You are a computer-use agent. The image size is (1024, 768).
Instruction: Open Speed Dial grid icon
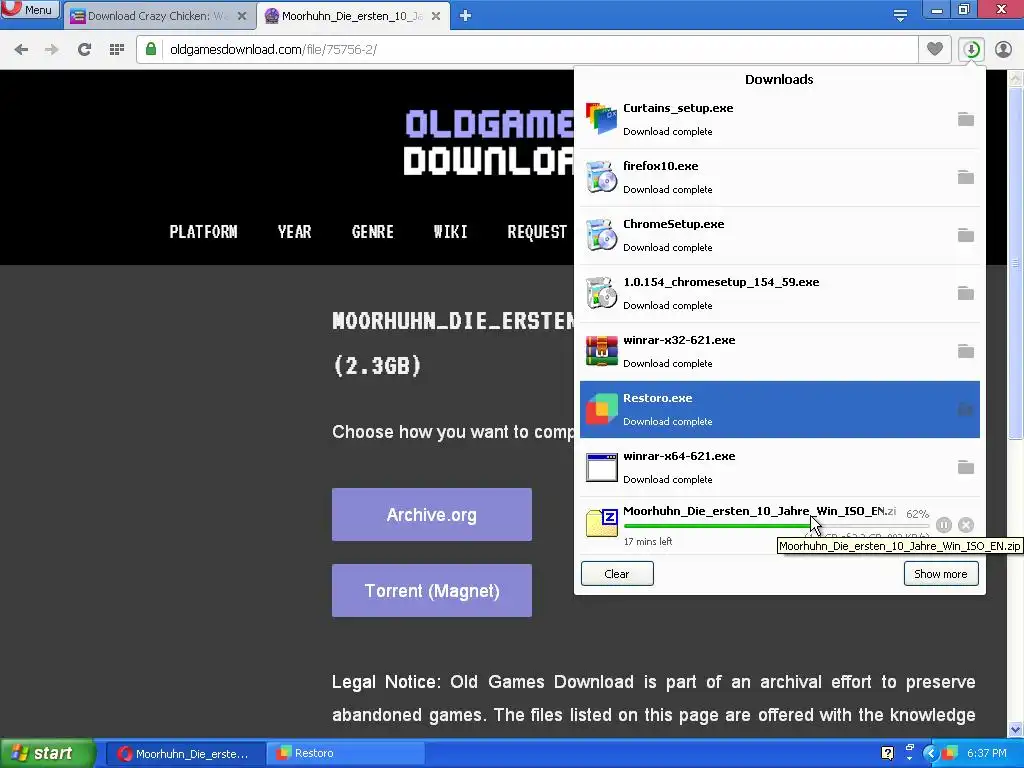point(117,49)
